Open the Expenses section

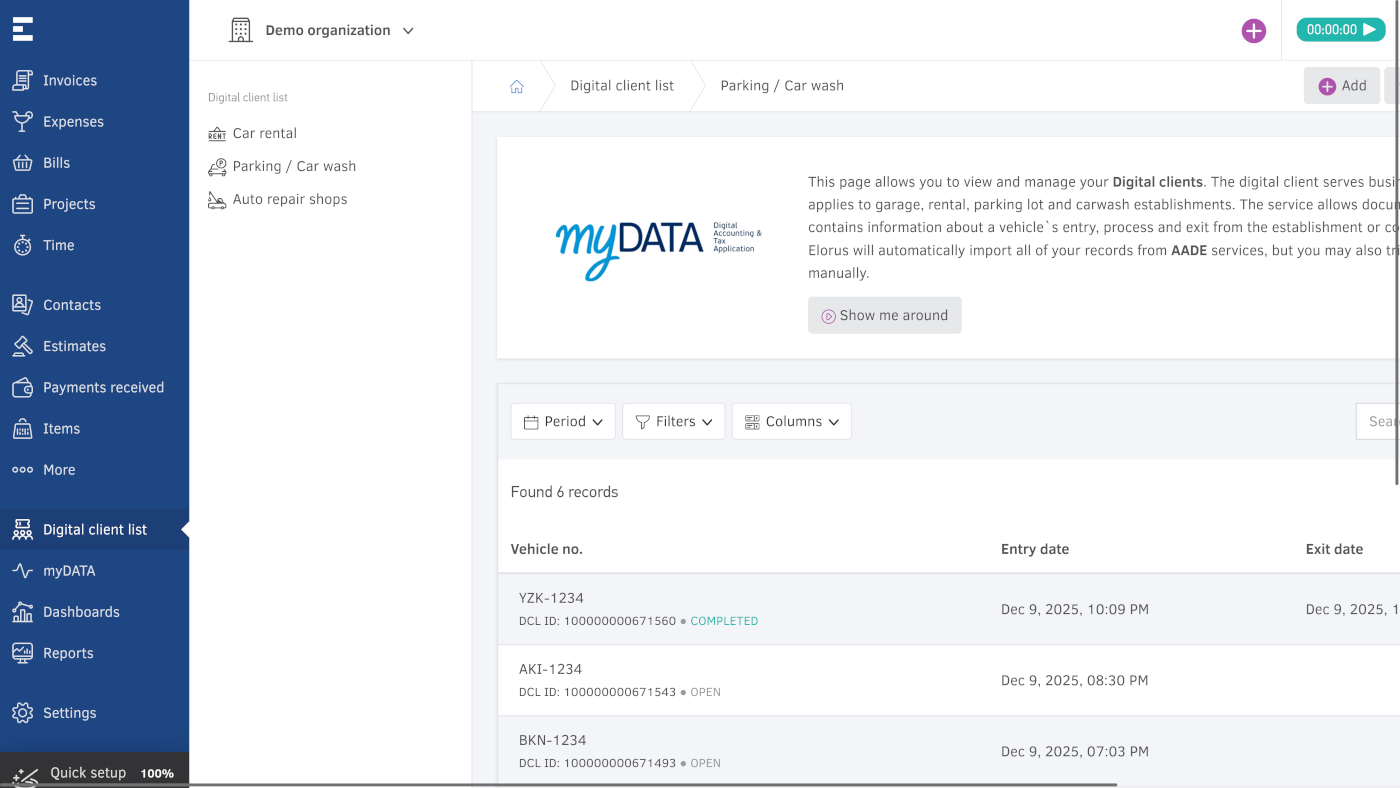(x=73, y=122)
